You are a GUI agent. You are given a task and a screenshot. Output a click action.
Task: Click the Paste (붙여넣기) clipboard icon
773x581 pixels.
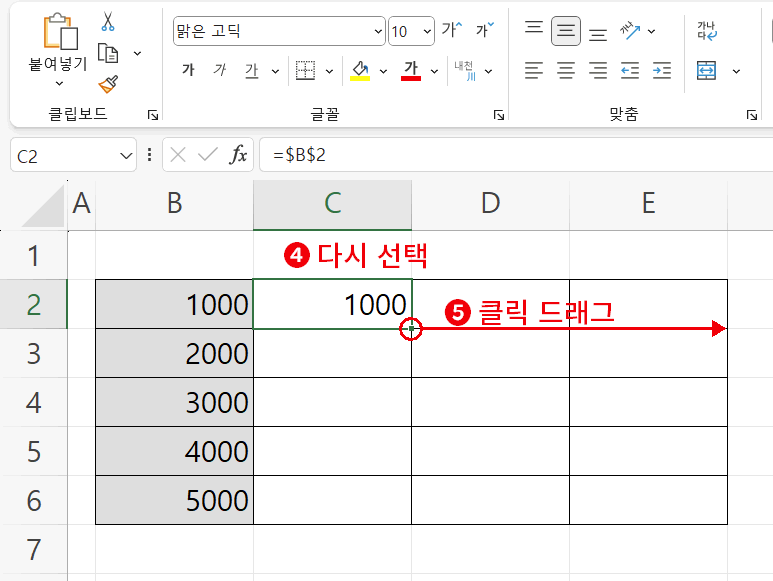click(60, 32)
